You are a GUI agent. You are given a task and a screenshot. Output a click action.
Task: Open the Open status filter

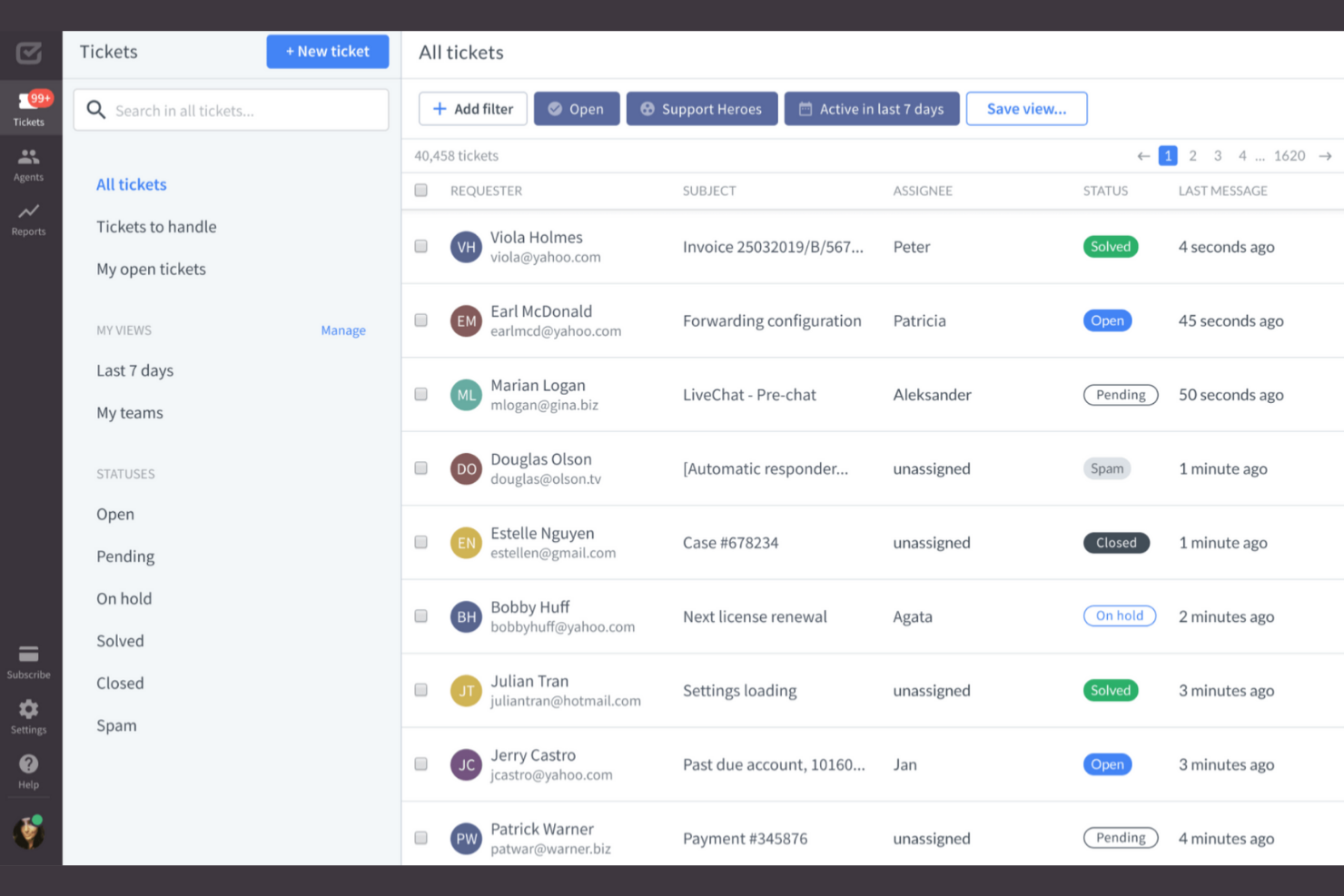[577, 108]
